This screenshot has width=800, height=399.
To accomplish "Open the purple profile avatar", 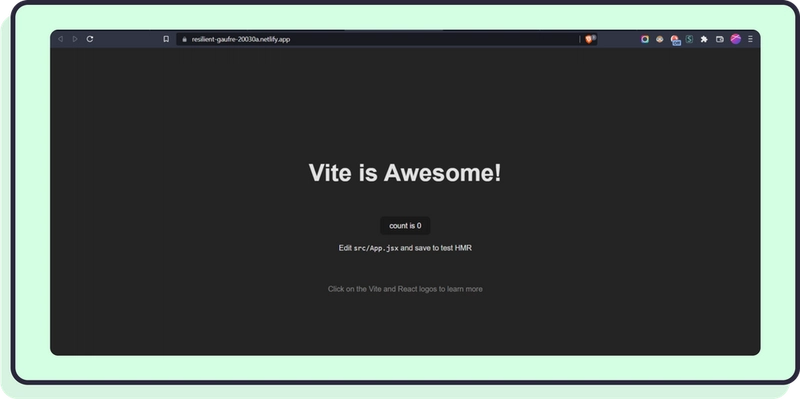I will tap(735, 39).
